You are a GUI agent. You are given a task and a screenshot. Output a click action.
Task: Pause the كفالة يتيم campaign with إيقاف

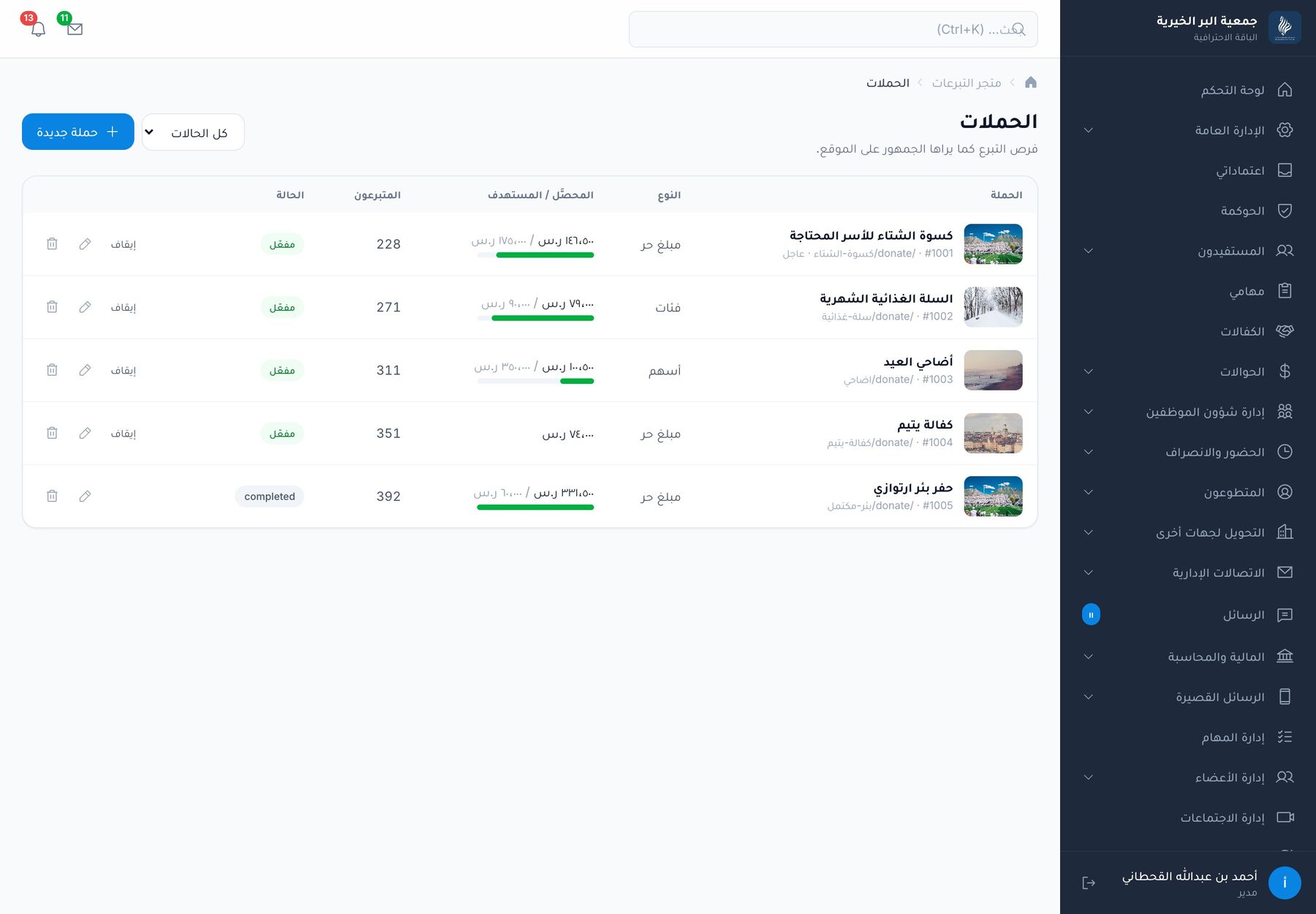124,434
